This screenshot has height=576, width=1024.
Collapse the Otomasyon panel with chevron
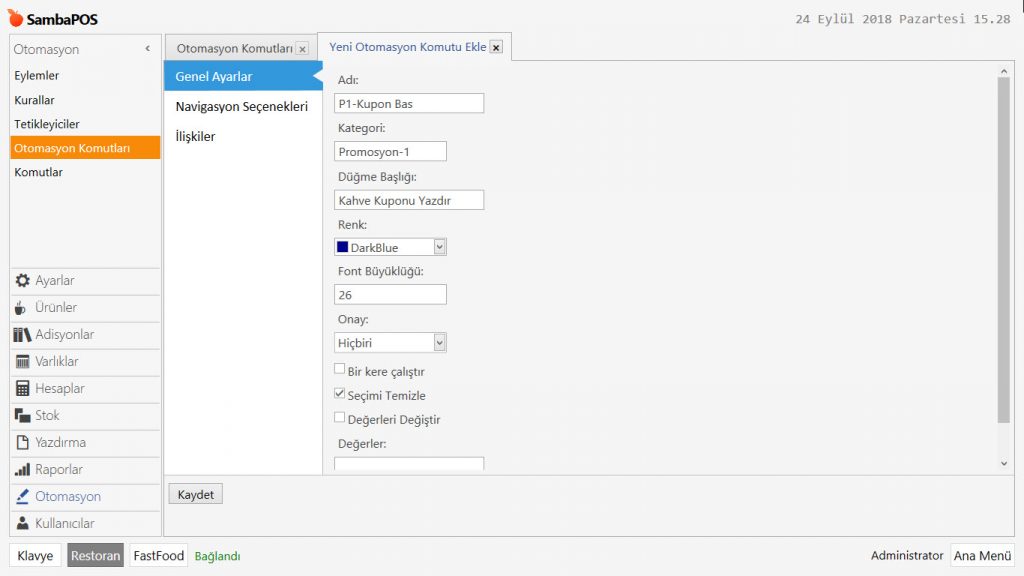pyautogui.click(x=148, y=49)
